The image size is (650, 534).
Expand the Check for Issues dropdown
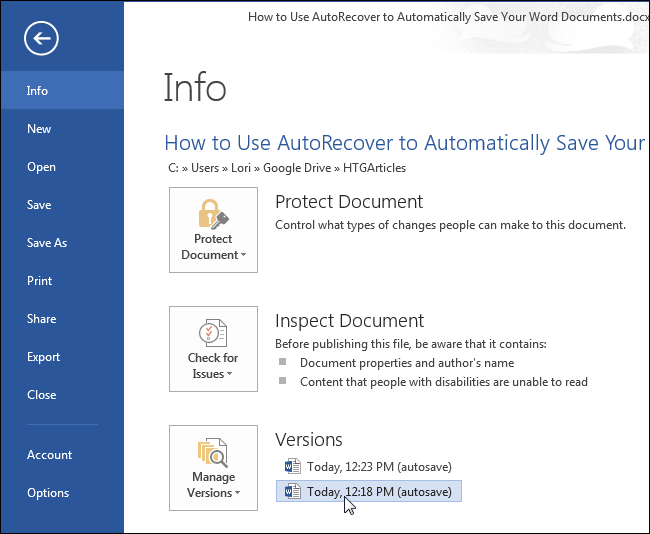click(229, 375)
